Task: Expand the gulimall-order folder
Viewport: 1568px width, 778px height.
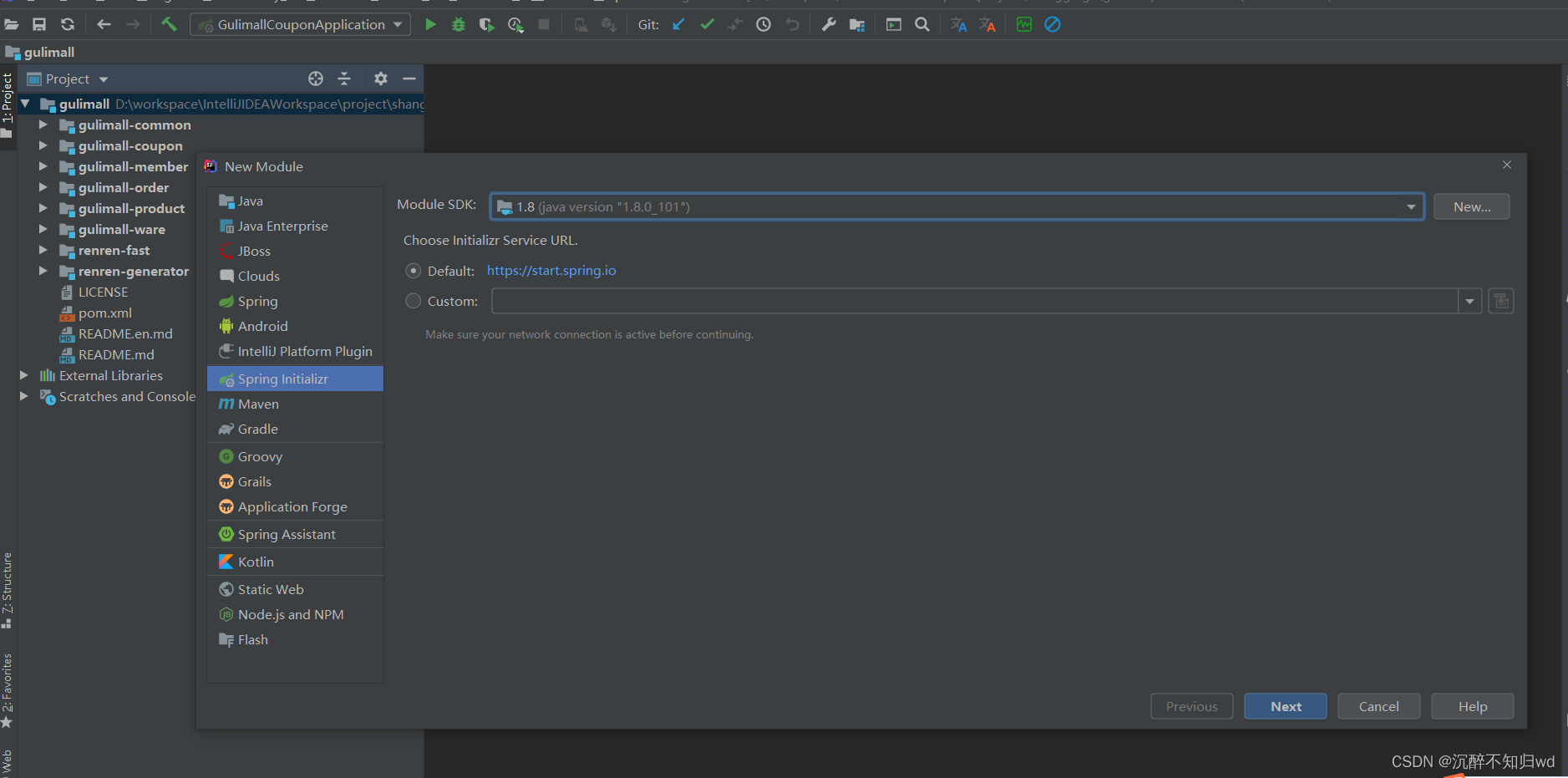Action: tap(43, 187)
